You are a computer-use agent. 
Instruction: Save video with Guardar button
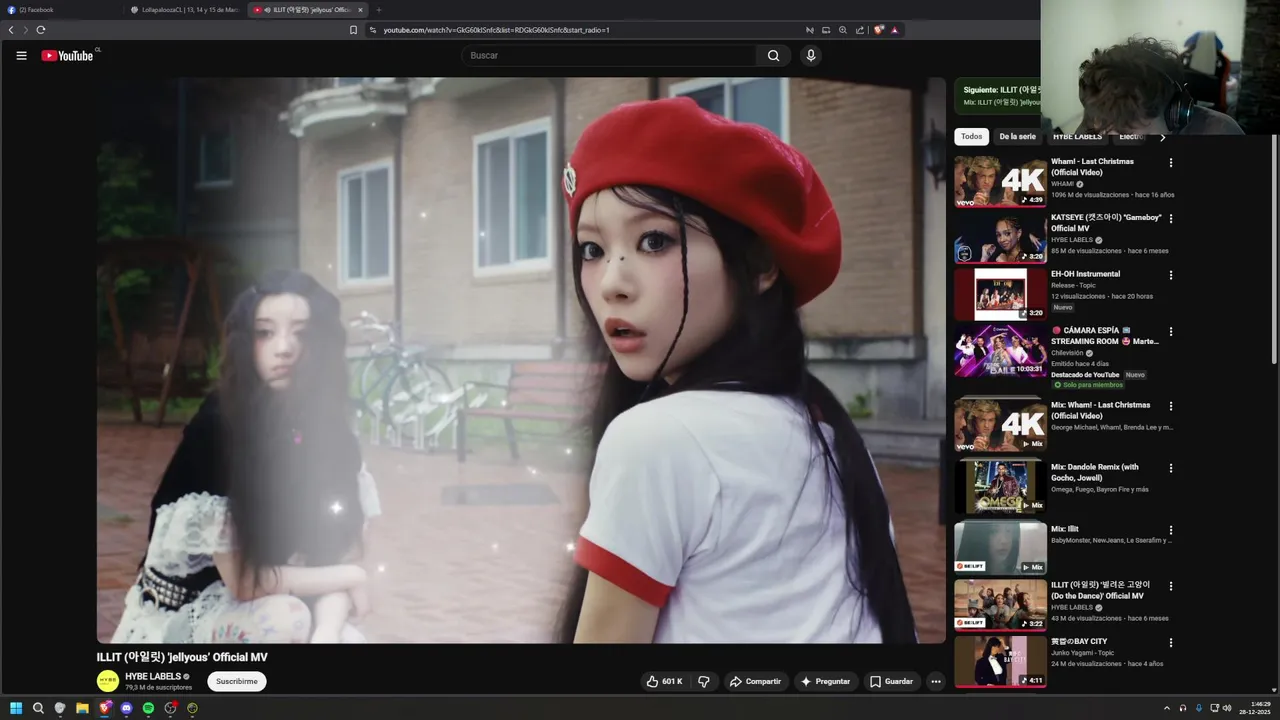pos(891,681)
